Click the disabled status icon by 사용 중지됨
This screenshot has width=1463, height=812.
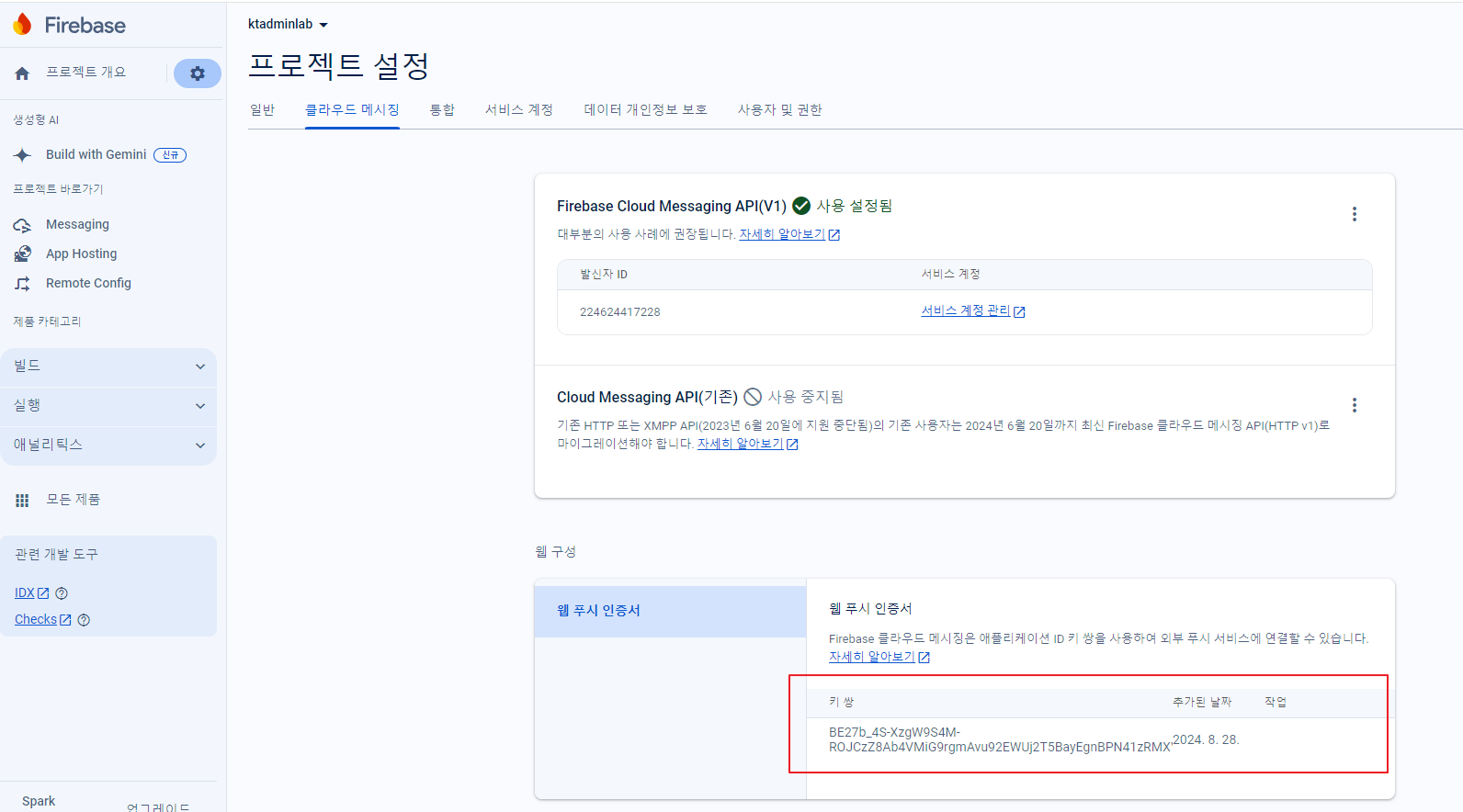(753, 397)
